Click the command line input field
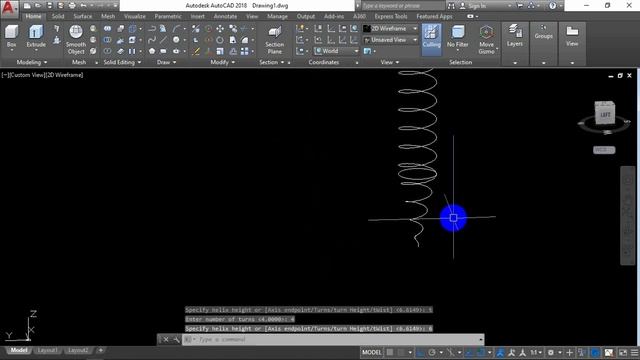Image resolution: width=640 pixels, height=360 pixels. coord(333,339)
